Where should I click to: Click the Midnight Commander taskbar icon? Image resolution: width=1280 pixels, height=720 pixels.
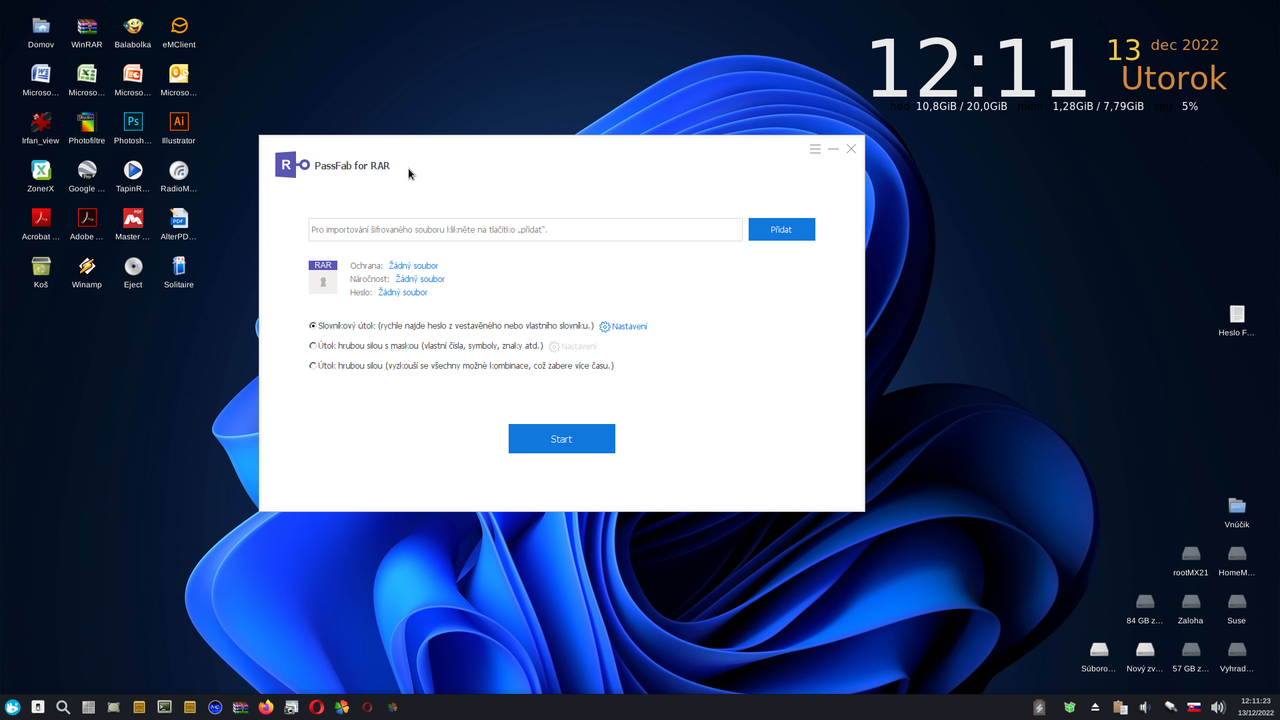click(215, 707)
